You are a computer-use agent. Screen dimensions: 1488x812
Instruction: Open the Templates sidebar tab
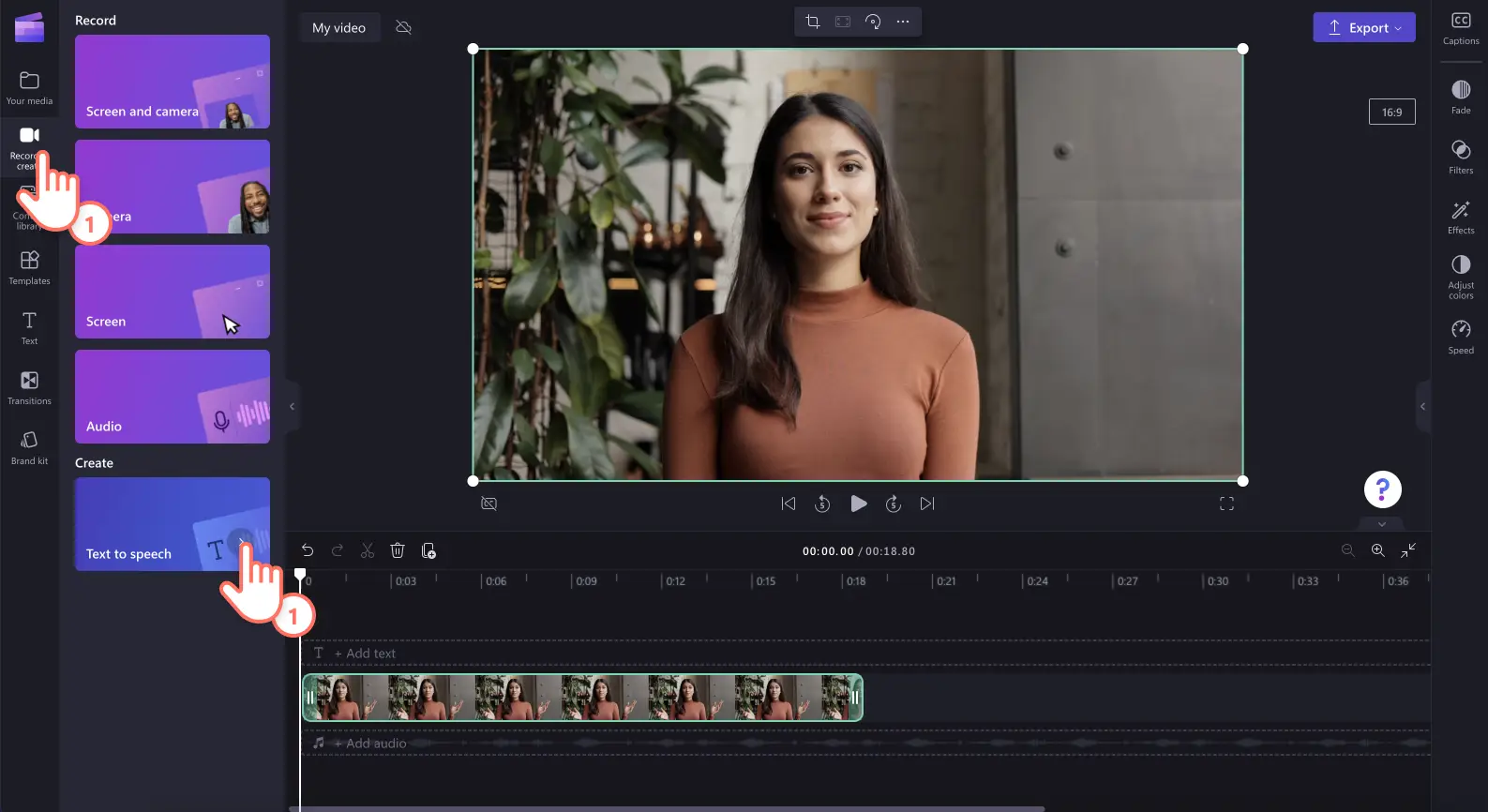pos(29,268)
